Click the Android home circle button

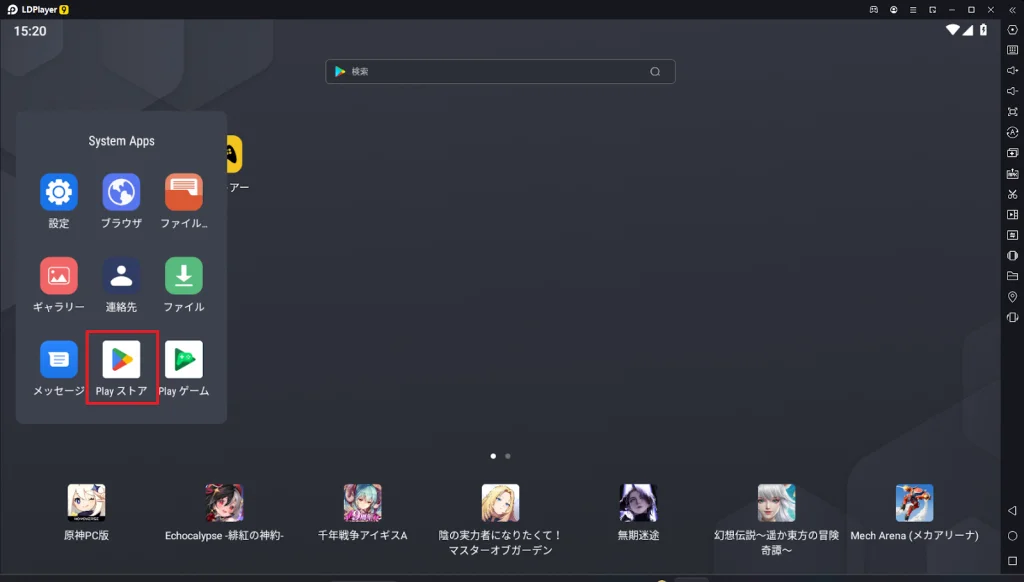click(1012, 536)
